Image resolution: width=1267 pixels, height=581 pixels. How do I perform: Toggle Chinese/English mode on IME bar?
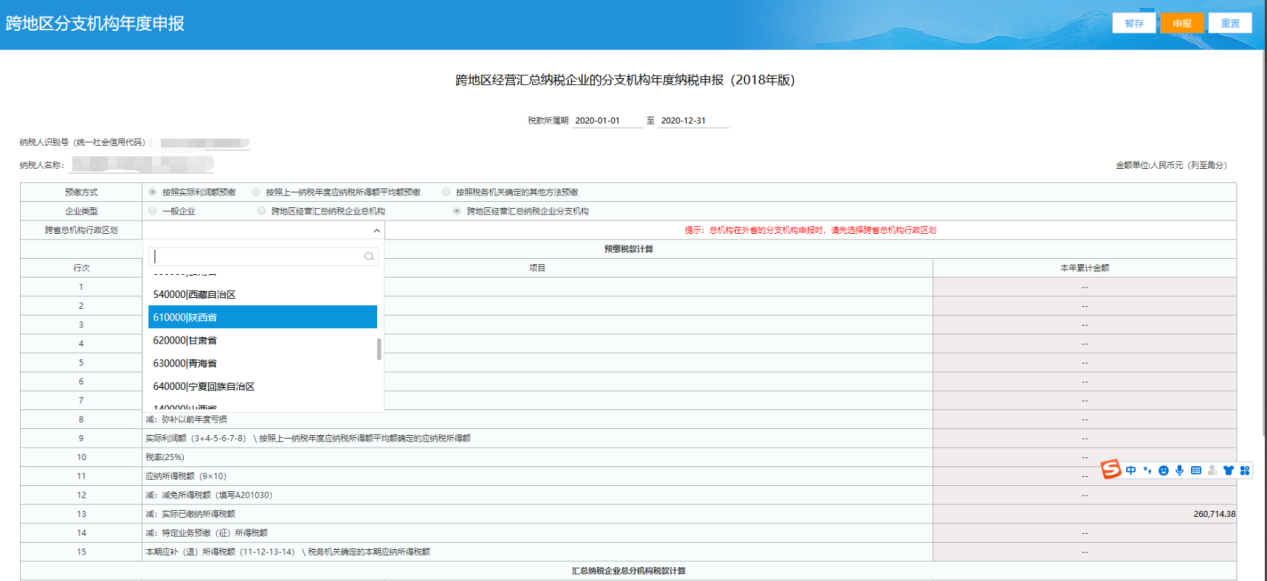pyautogui.click(x=1130, y=470)
